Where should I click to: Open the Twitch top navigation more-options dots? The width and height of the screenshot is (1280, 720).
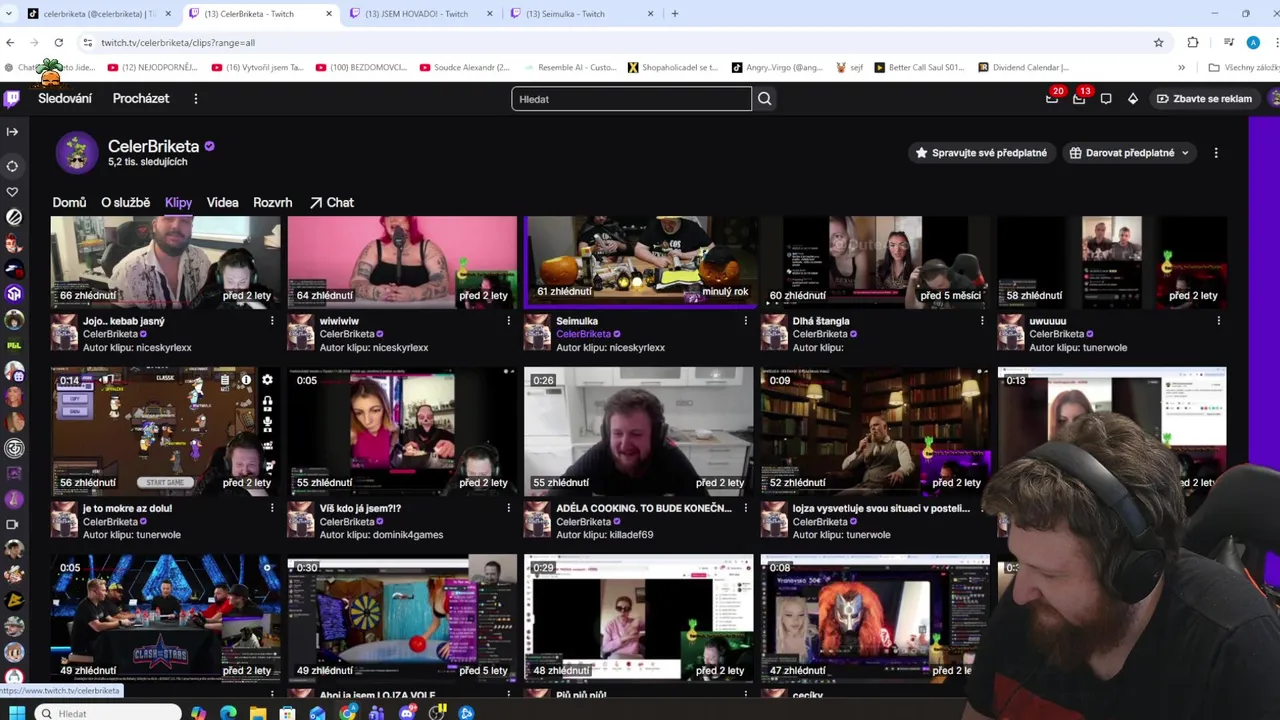196,99
